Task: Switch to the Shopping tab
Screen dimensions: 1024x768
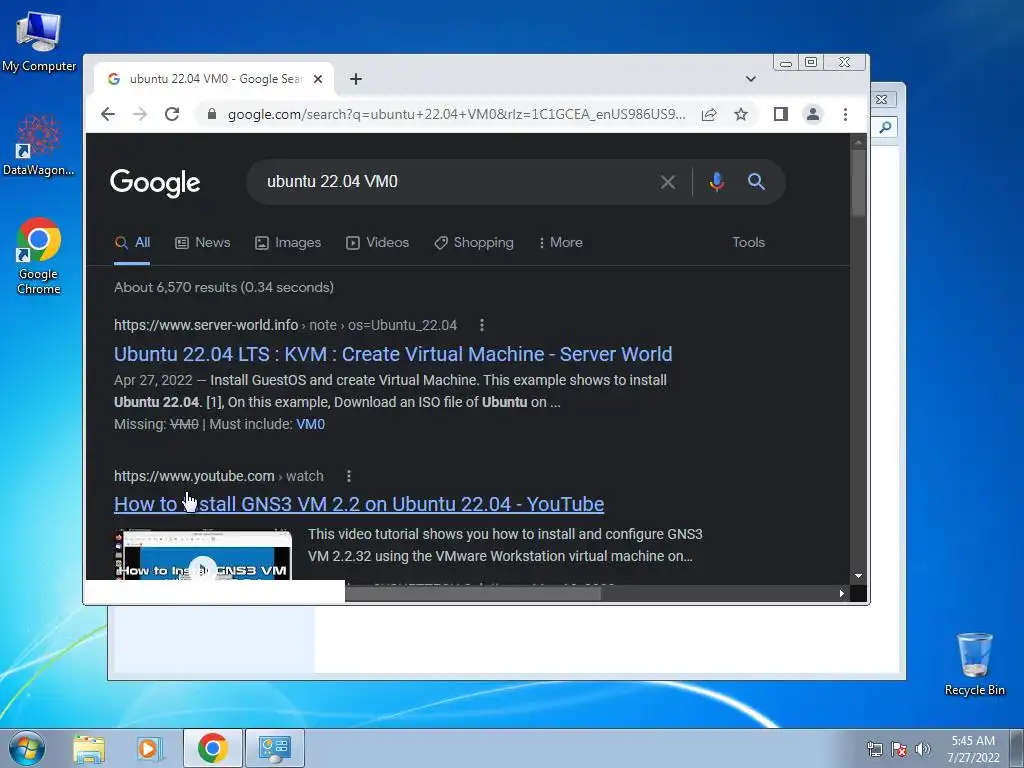Action: [474, 243]
